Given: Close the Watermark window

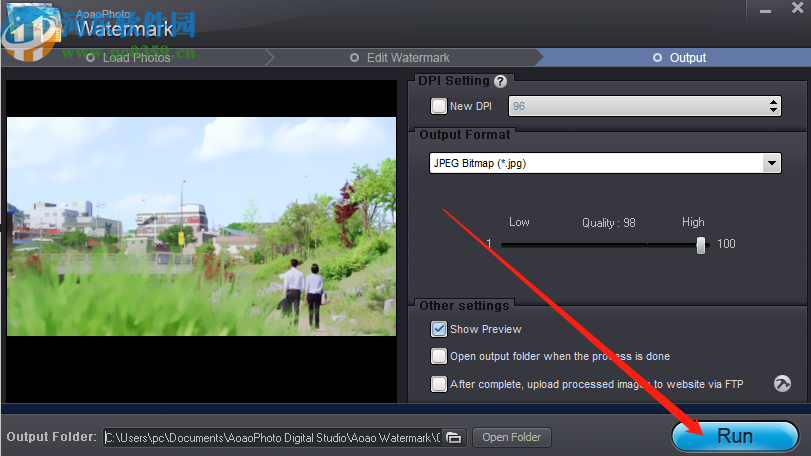Looking at the screenshot, I should pos(797,8).
